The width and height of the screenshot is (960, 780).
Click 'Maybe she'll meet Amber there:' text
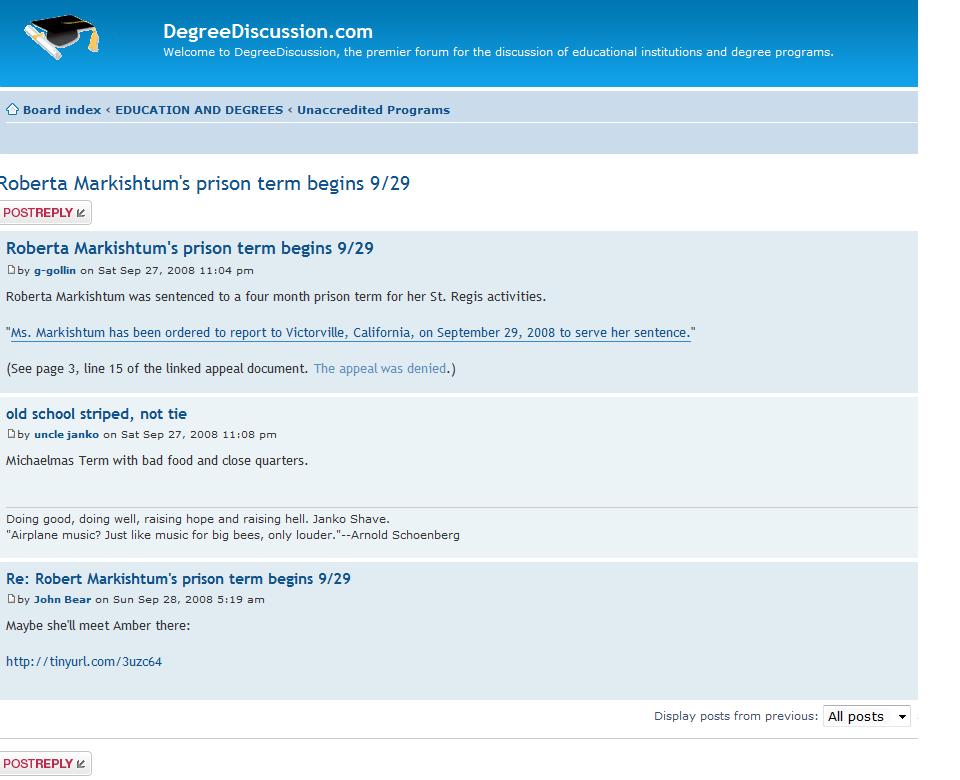pos(98,626)
